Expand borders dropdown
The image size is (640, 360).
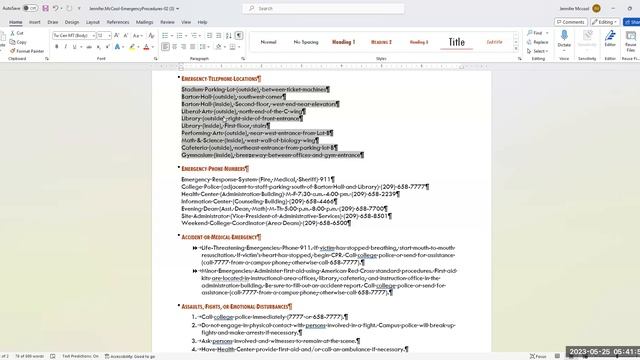tap(239, 47)
